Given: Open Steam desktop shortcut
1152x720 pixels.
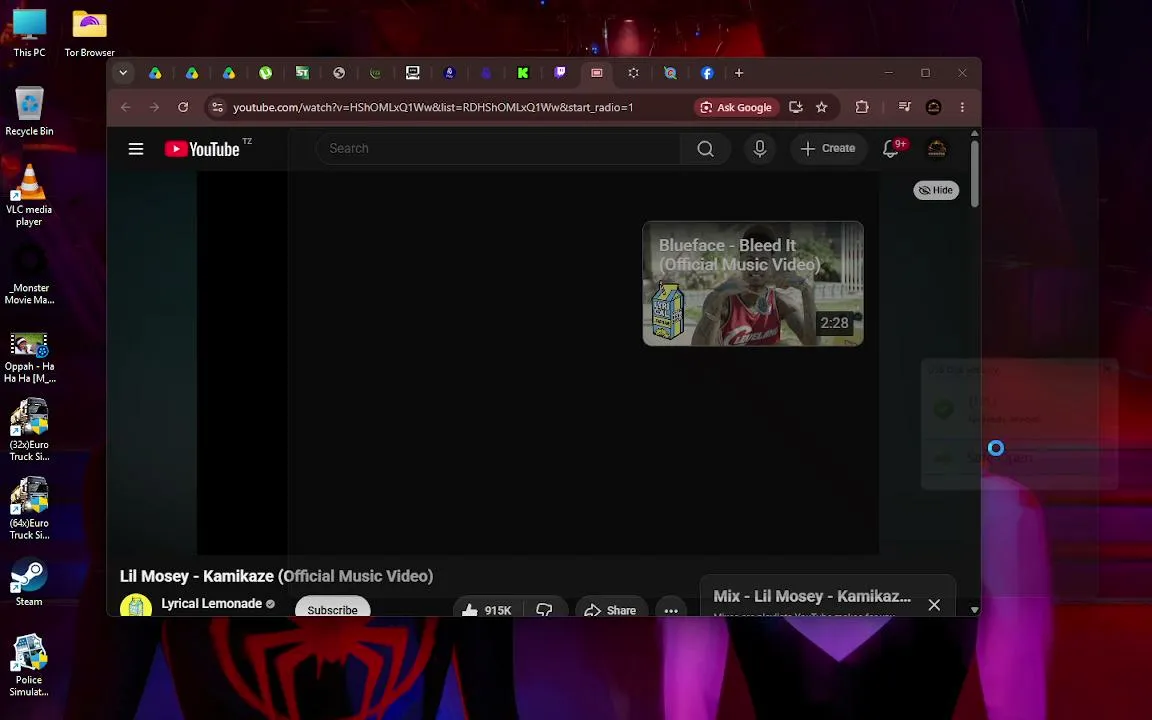Looking at the screenshot, I should point(29,582).
